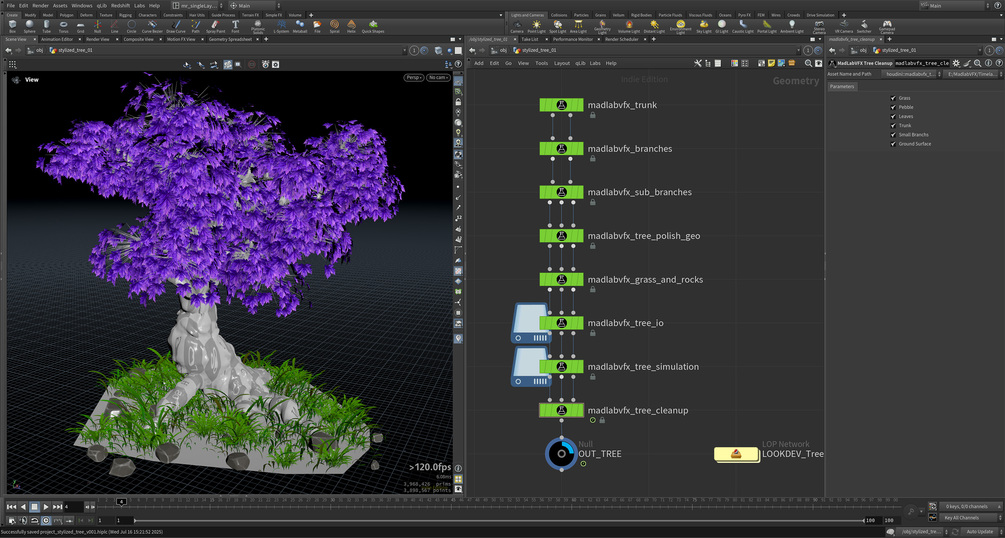Choose the Spiral shelf tool
The width and height of the screenshot is (1005, 538).
click(x=334, y=26)
